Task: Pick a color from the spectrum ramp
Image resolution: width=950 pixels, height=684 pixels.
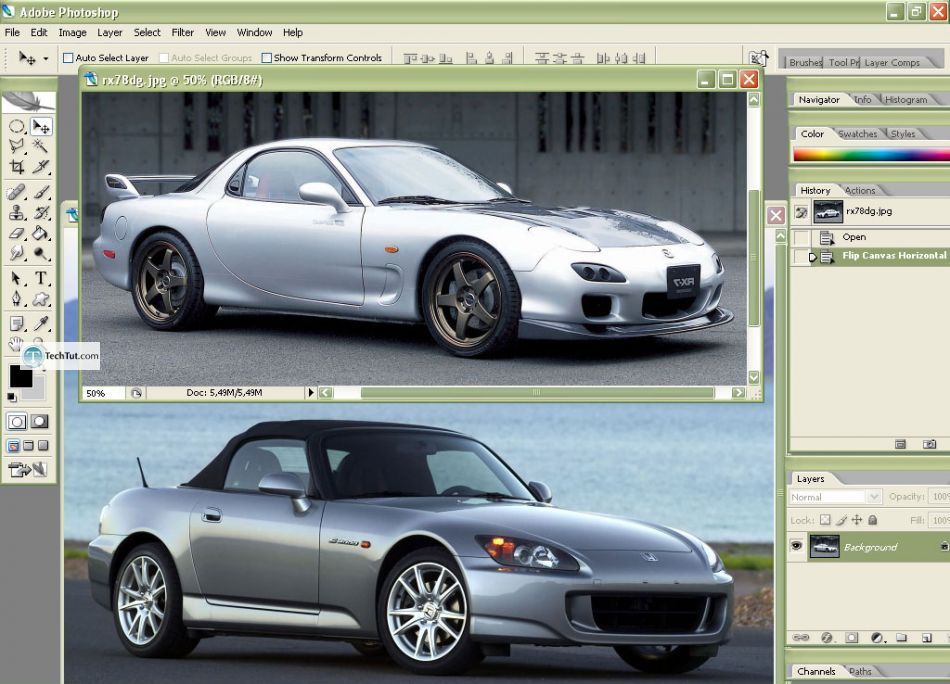Action: 871,154
